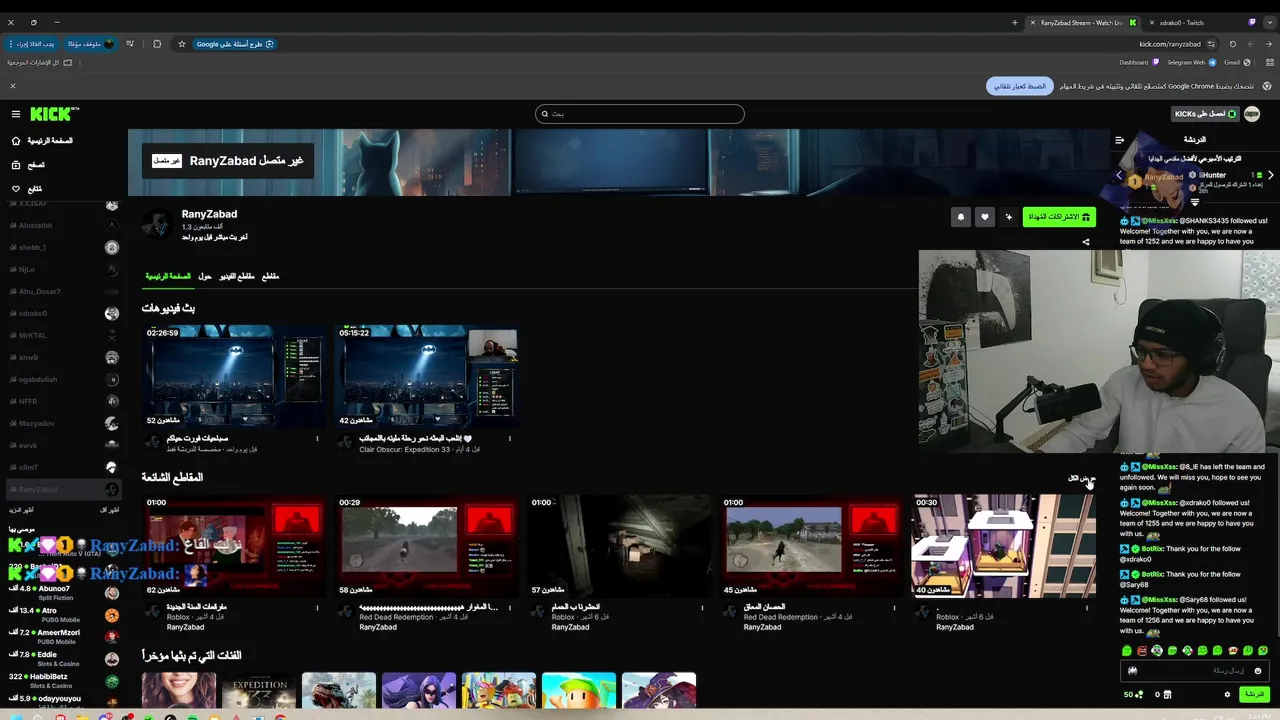Open the recommended channel HabibiBetz

point(63,681)
